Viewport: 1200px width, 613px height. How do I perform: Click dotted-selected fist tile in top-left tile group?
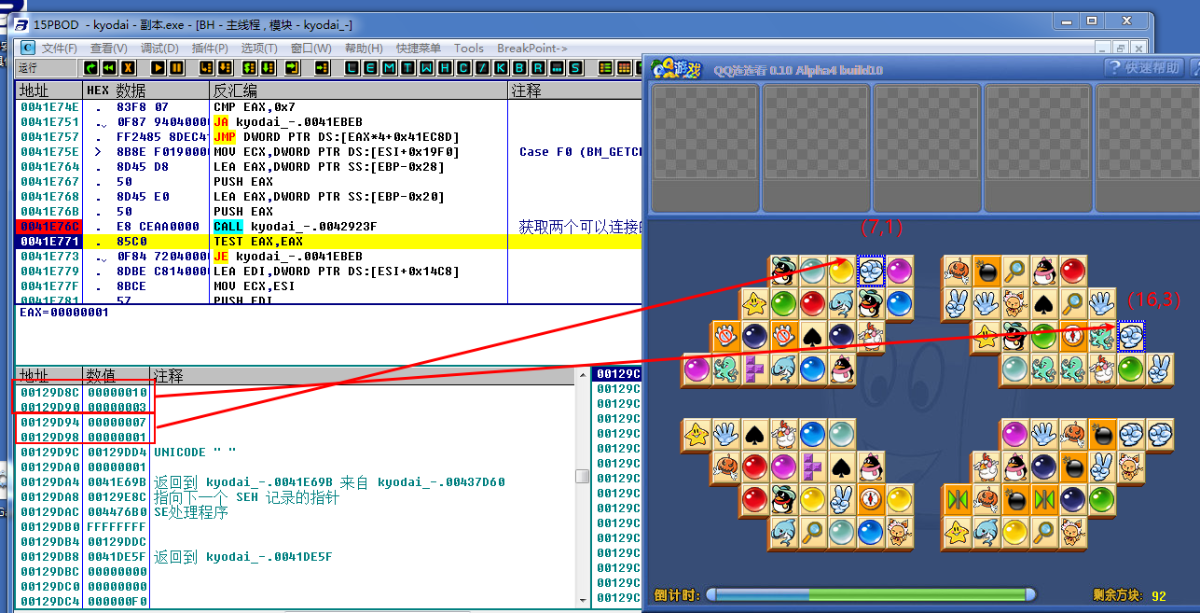click(870, 270)
